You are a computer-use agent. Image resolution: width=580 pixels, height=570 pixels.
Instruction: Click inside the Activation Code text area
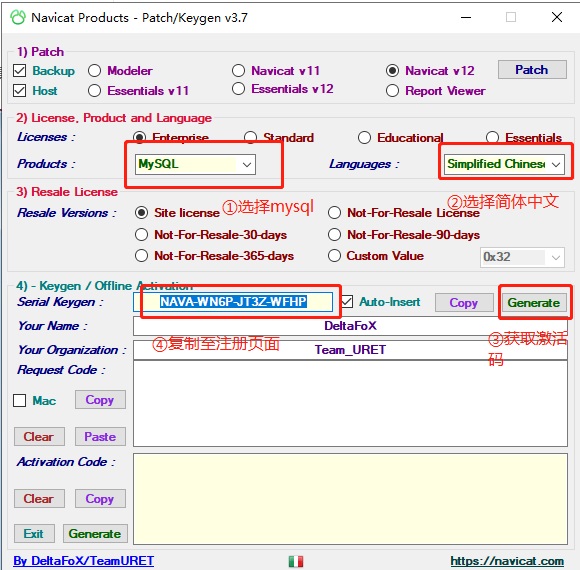click(350, 499)
